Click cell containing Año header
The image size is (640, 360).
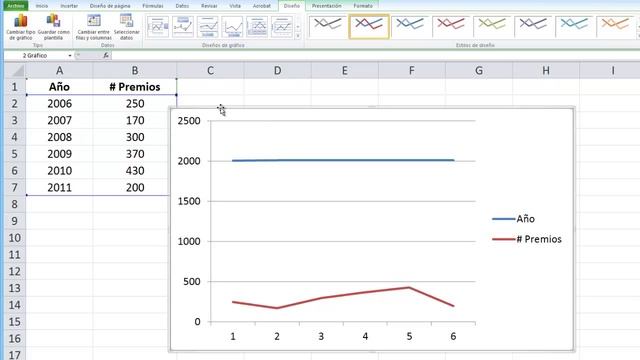(x=59, y=87)
